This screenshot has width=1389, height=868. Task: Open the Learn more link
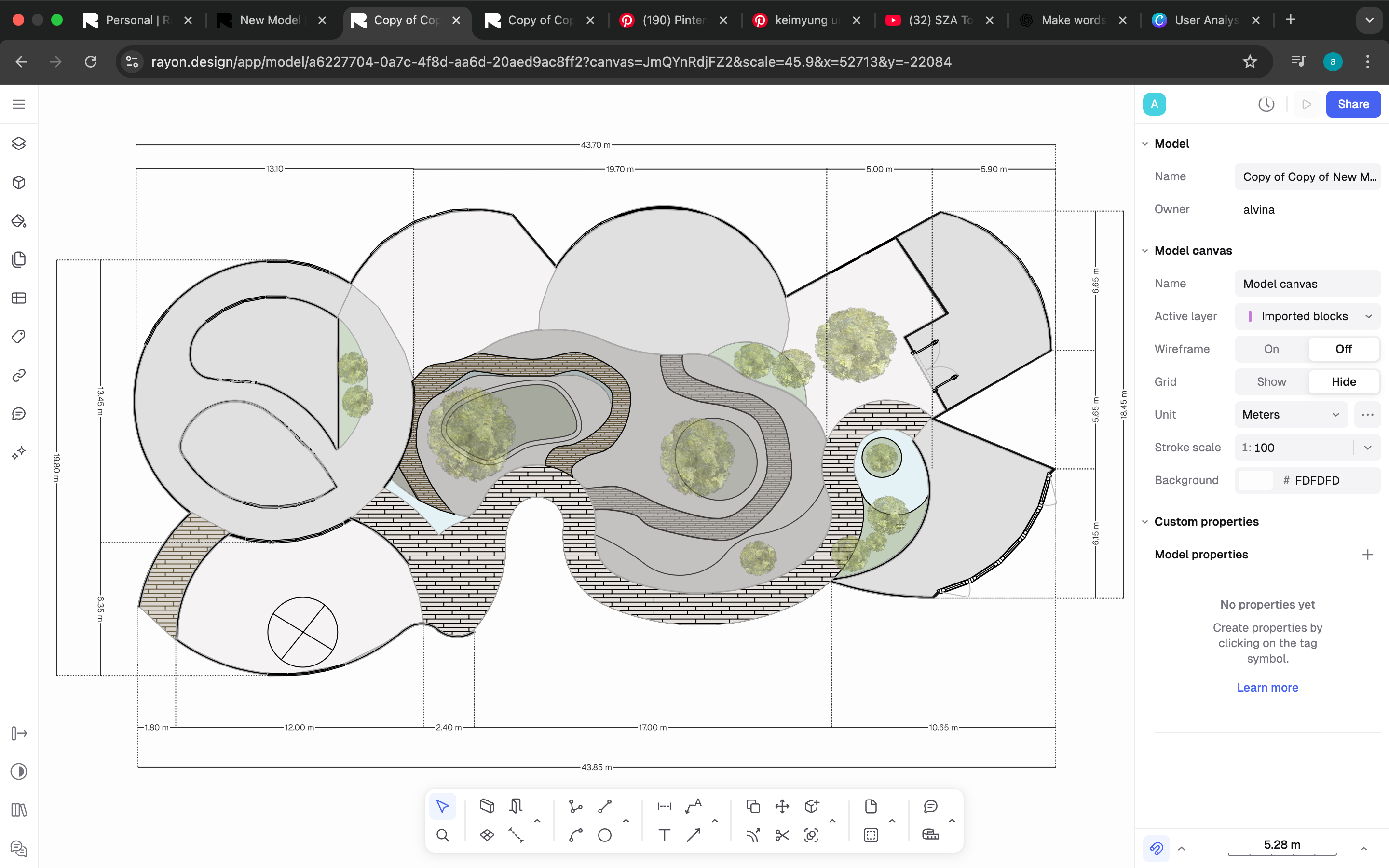coord(1267,687)
